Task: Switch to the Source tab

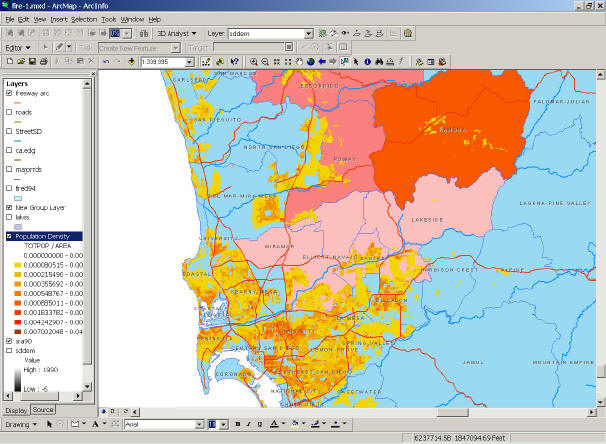Action: coord(43,410)
